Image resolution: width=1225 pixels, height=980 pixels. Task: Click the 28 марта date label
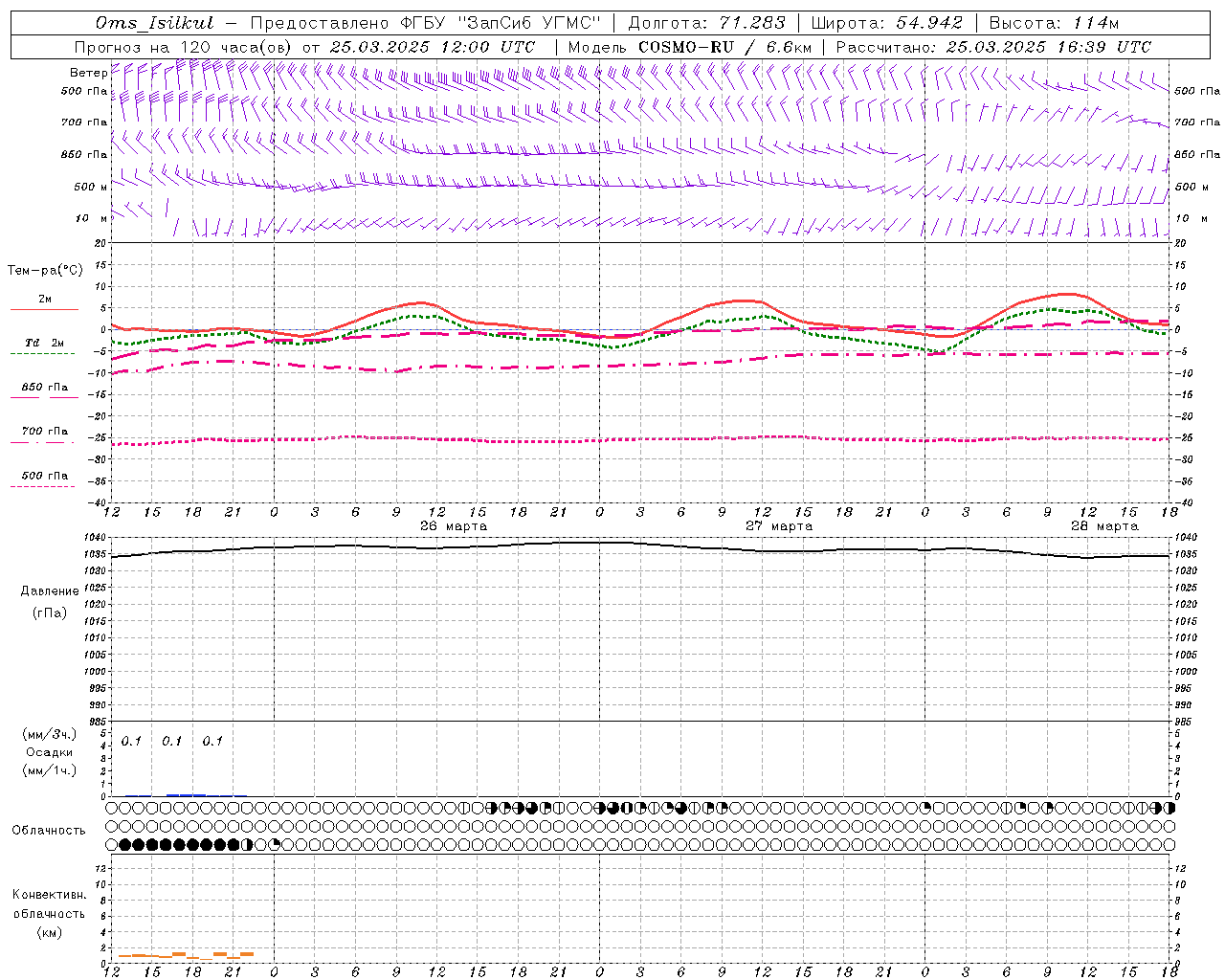[1104, 526]
